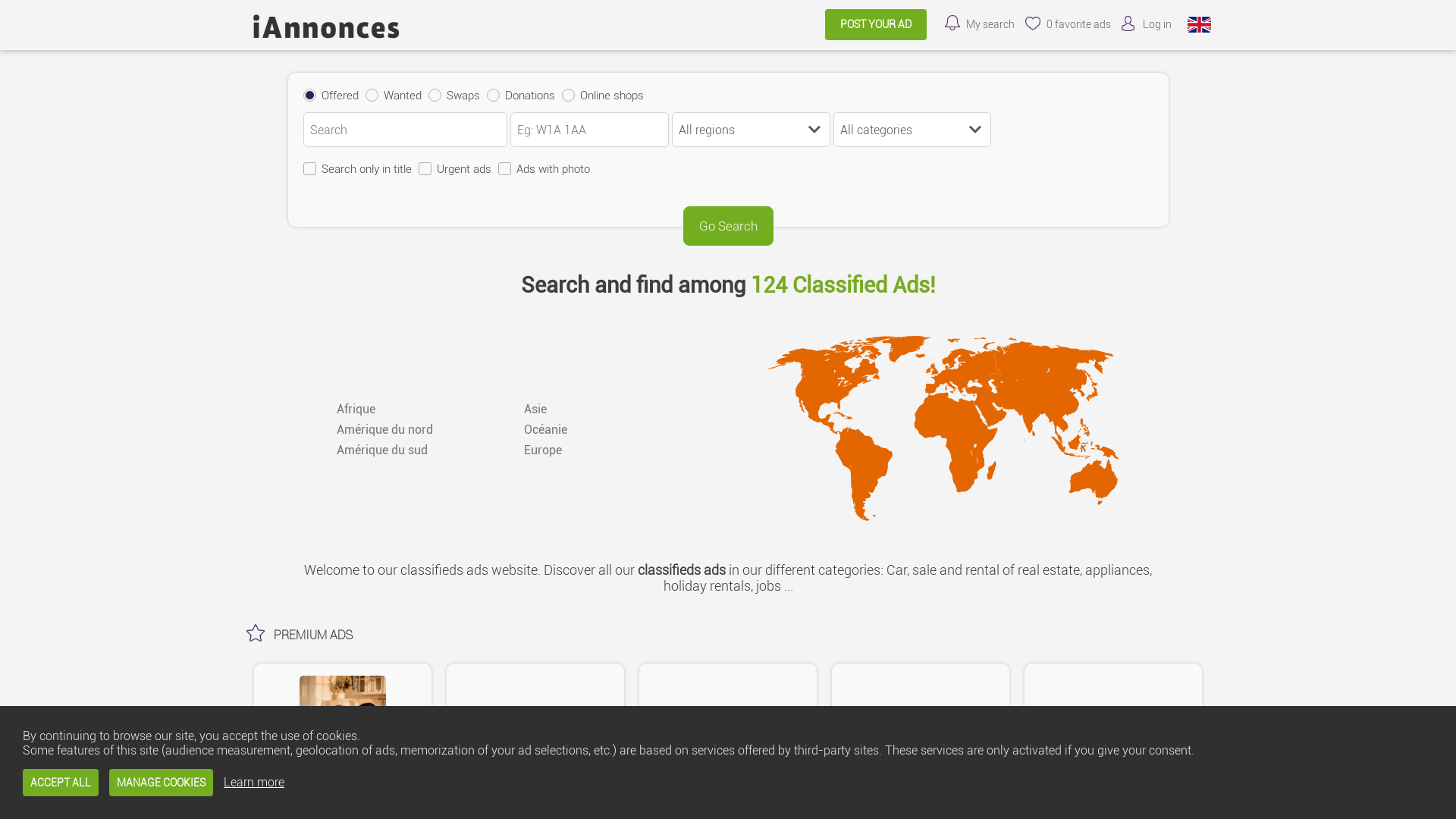
Task: Open Log in via the user icon
Action: (1129, 24)
